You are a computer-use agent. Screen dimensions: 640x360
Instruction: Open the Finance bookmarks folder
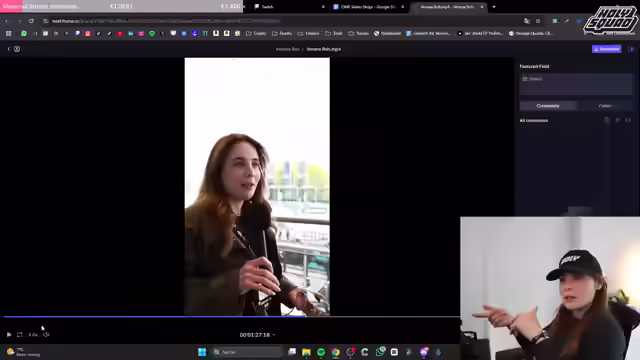308,33
